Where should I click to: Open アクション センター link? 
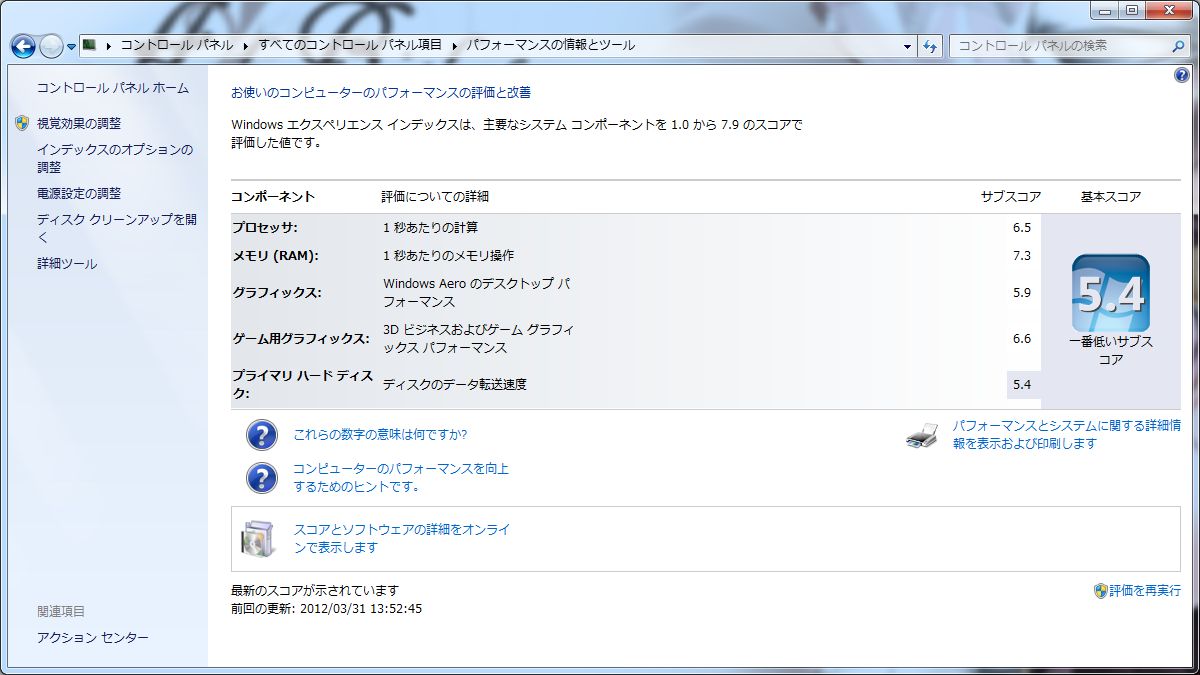click(93, 638)
